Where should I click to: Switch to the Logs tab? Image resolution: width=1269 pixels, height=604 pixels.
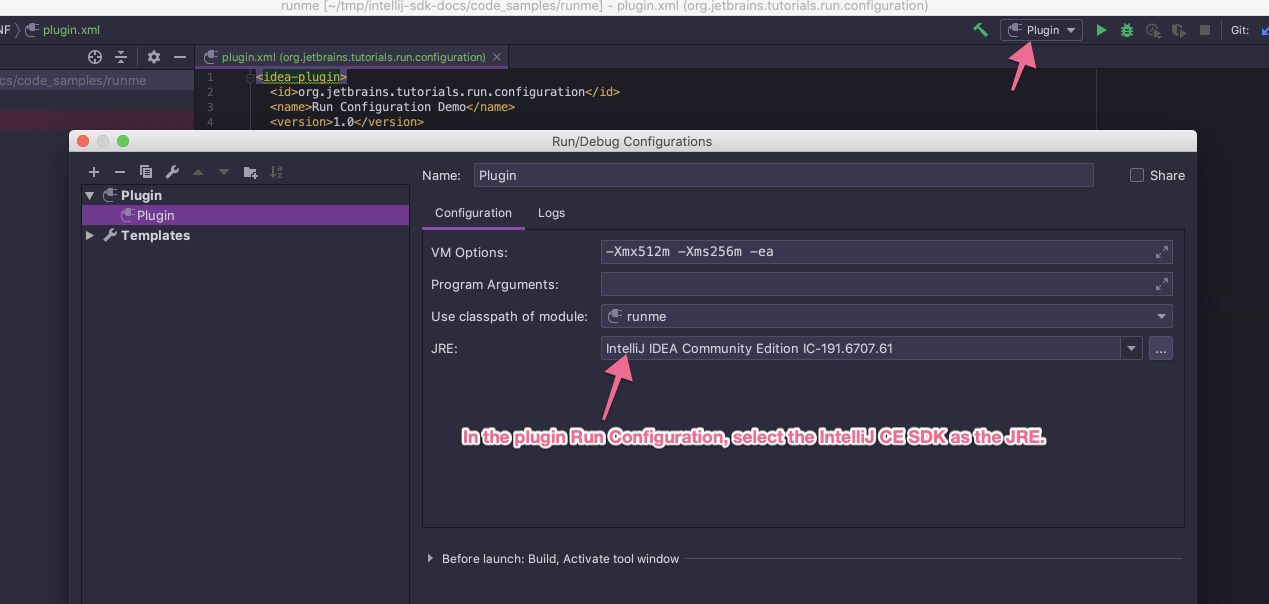[551, 213]
